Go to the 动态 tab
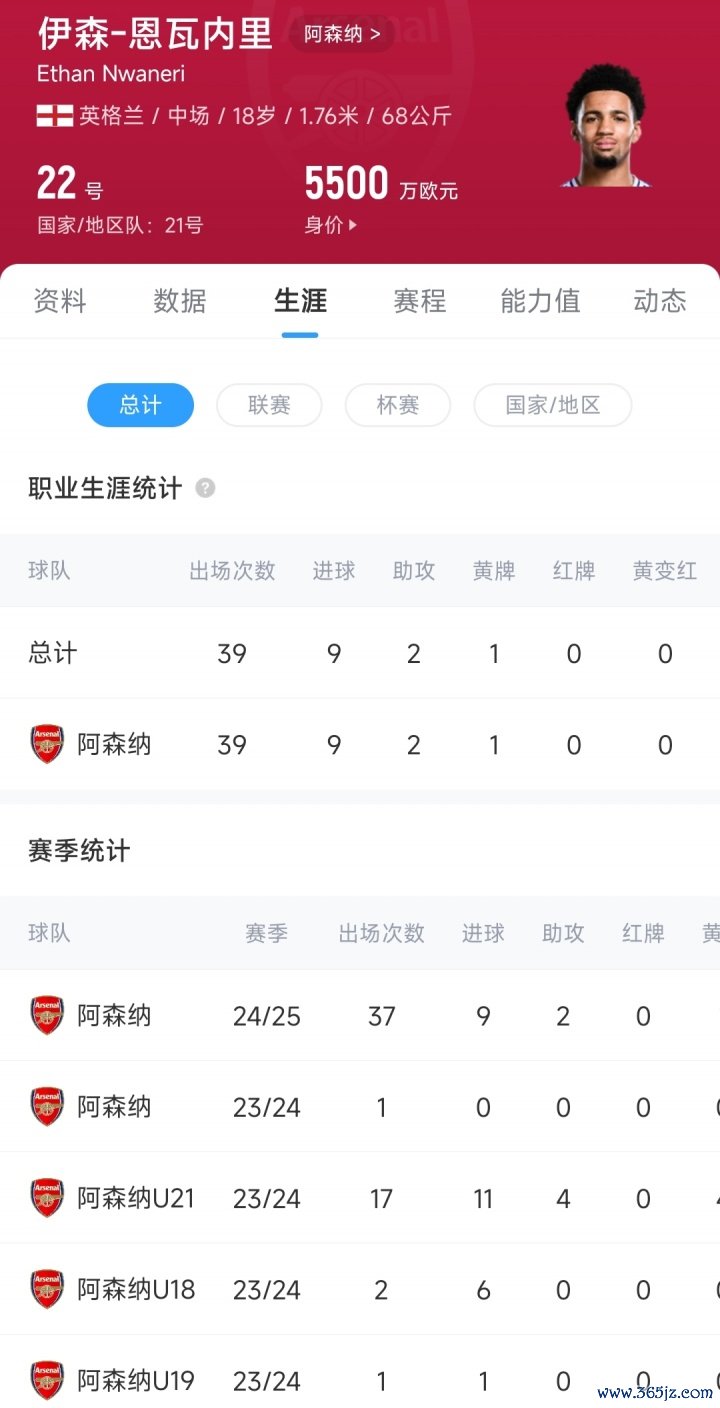This screenshot has height=1408, width=720. coord(660,301)
